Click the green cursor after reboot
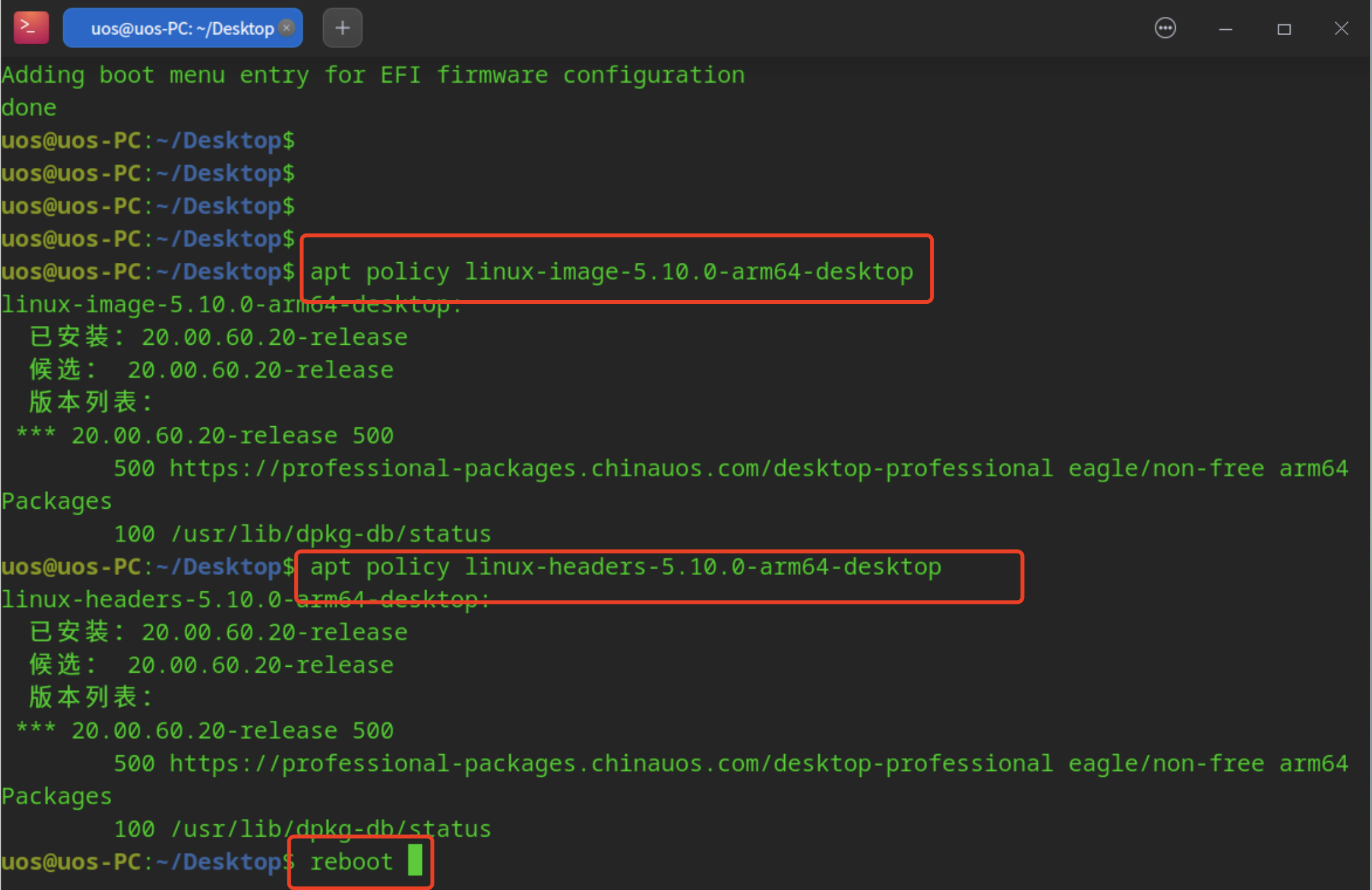The image size is (1372, 890). [415, 860]
